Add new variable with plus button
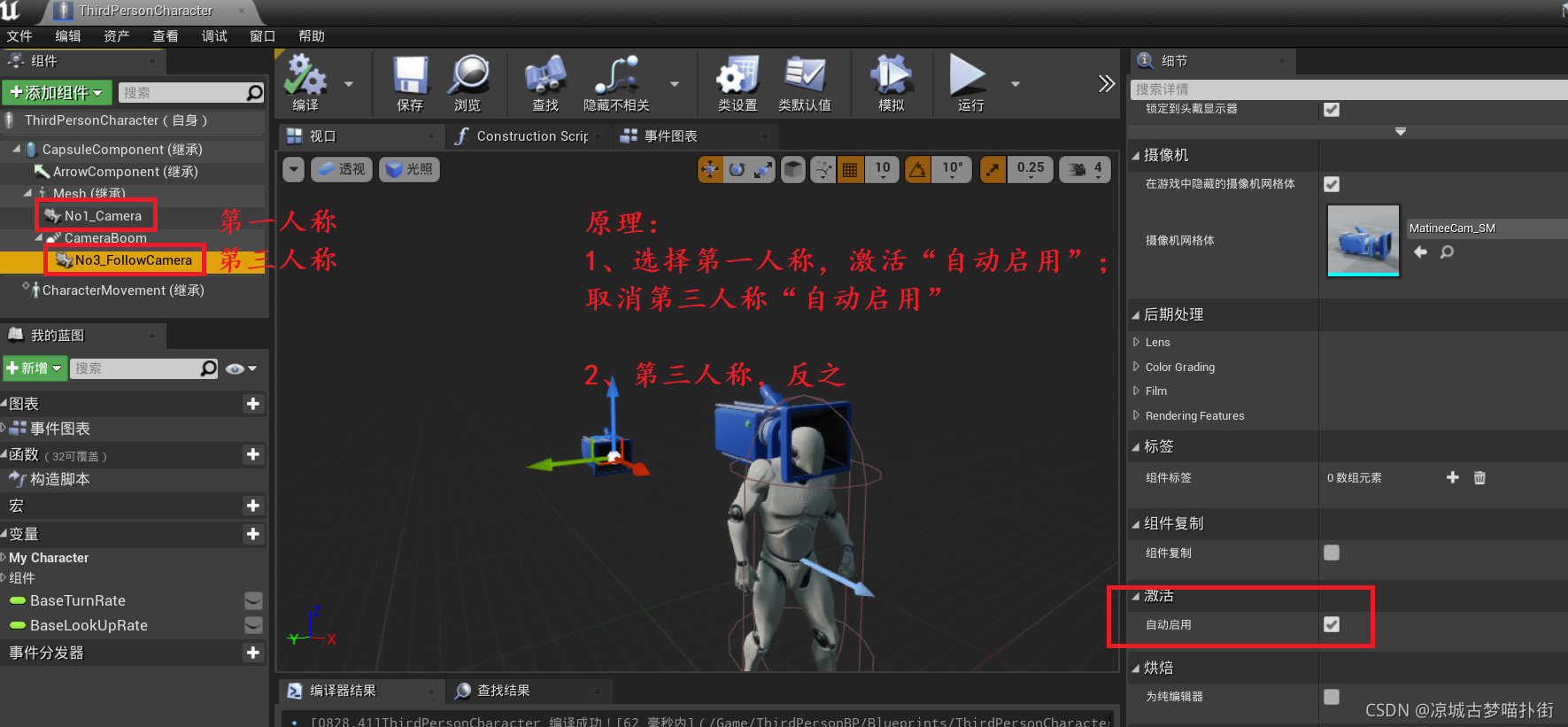1568x727 pixels. click(253, 534)
